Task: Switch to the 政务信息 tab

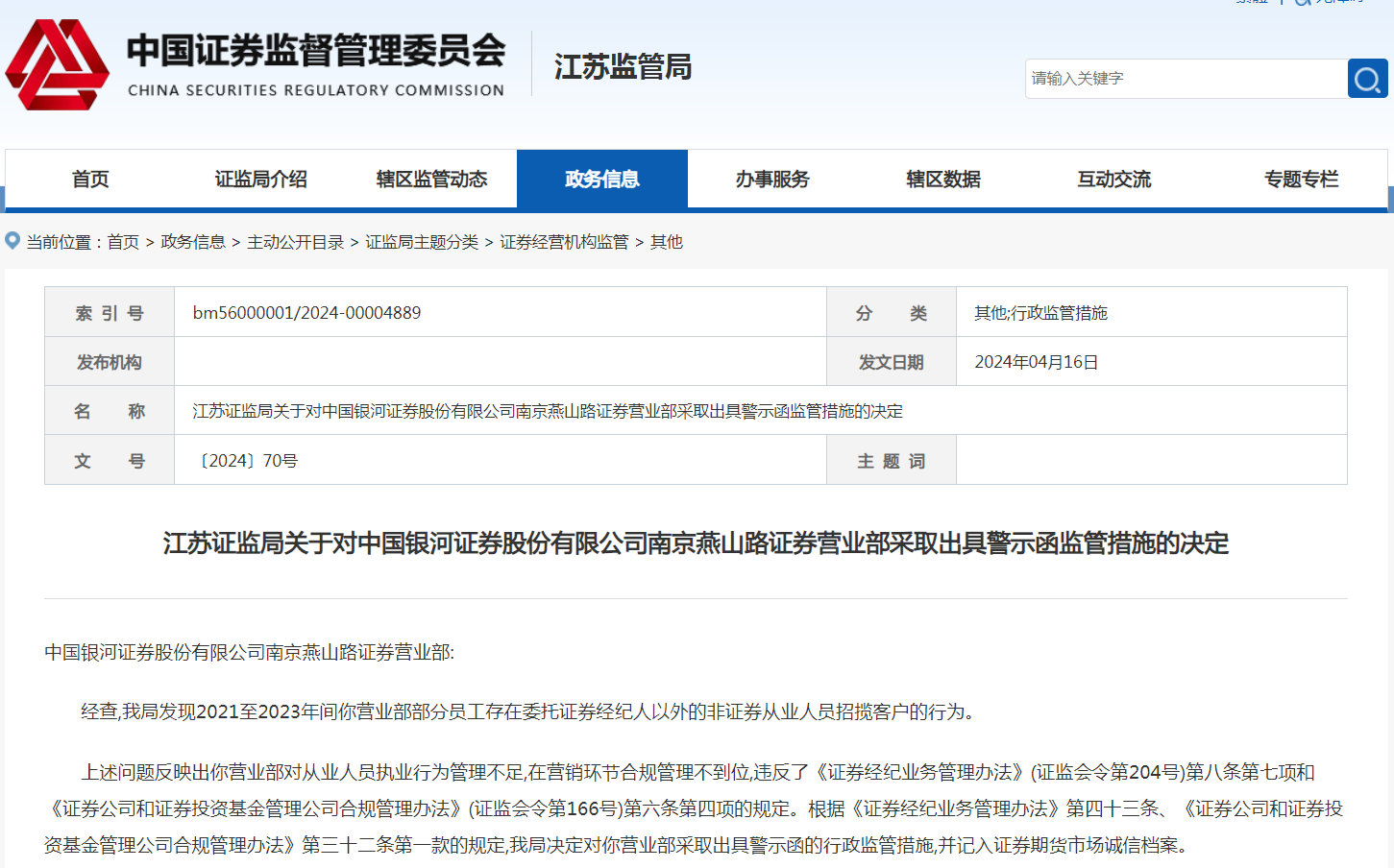Action: tap(602, 179)
